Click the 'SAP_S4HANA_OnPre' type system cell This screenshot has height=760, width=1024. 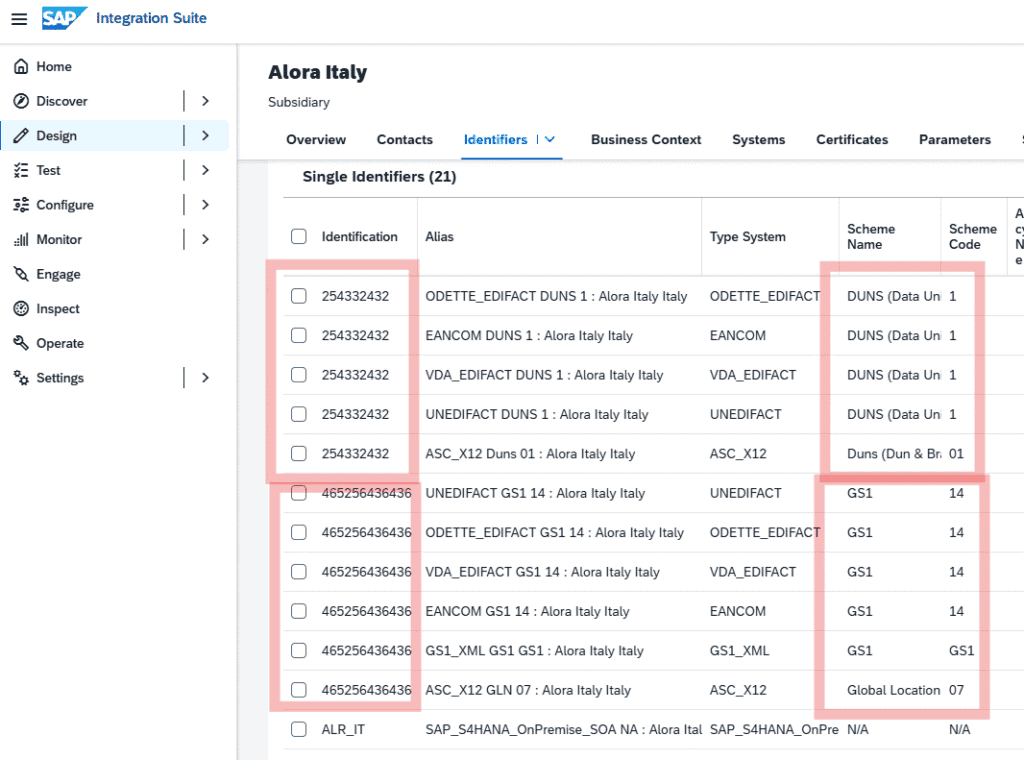[x=774, y=729]
